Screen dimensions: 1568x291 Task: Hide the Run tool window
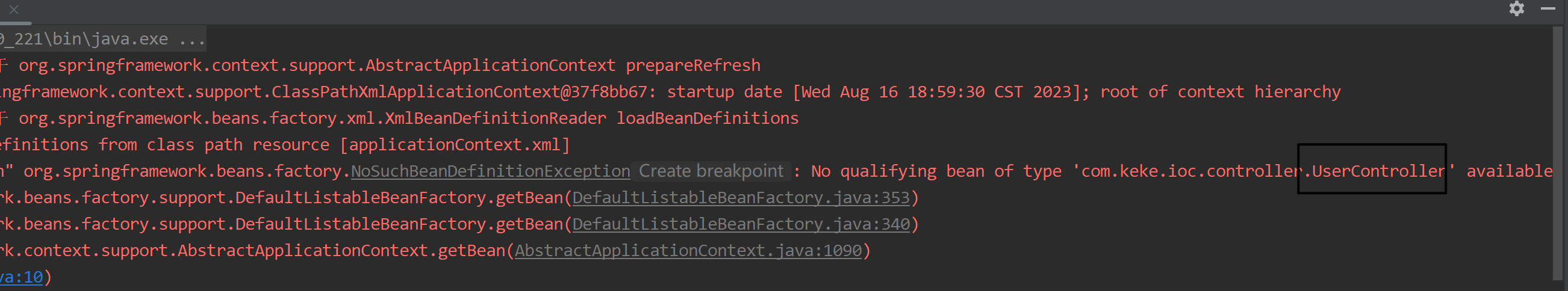tap(1548, 8)
